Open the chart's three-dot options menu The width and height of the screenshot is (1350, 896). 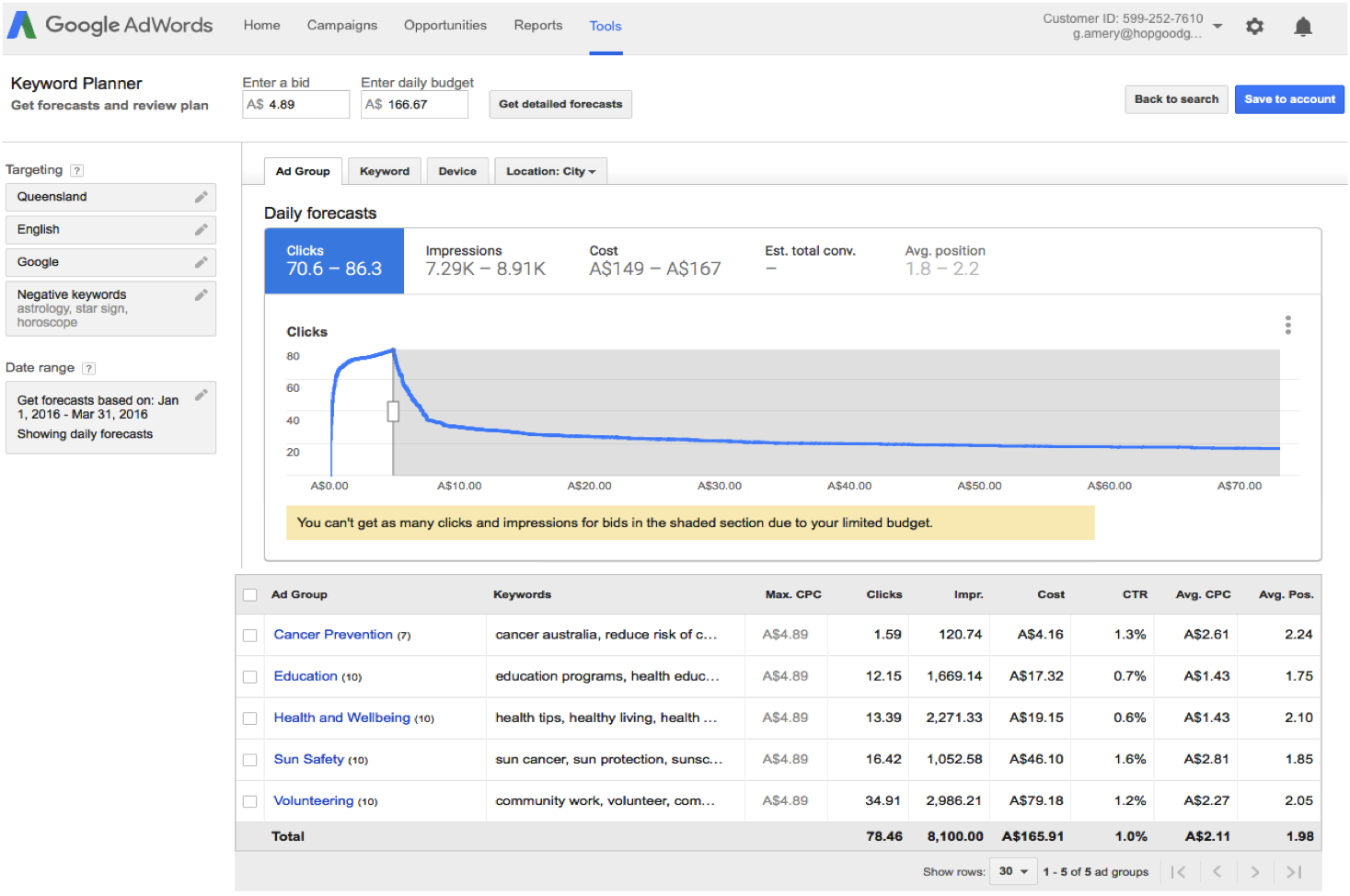point(1287,325)
